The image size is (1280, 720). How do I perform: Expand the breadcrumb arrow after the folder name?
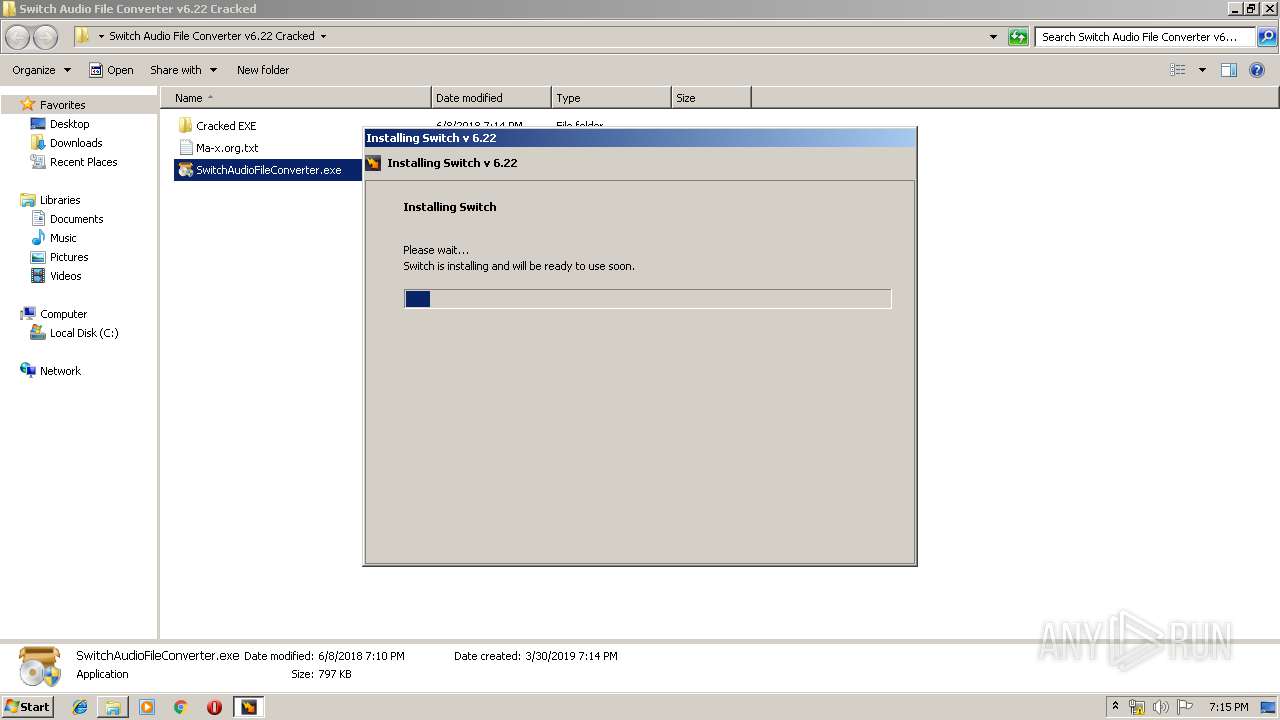pyautogui.click(x=323, y=36)
